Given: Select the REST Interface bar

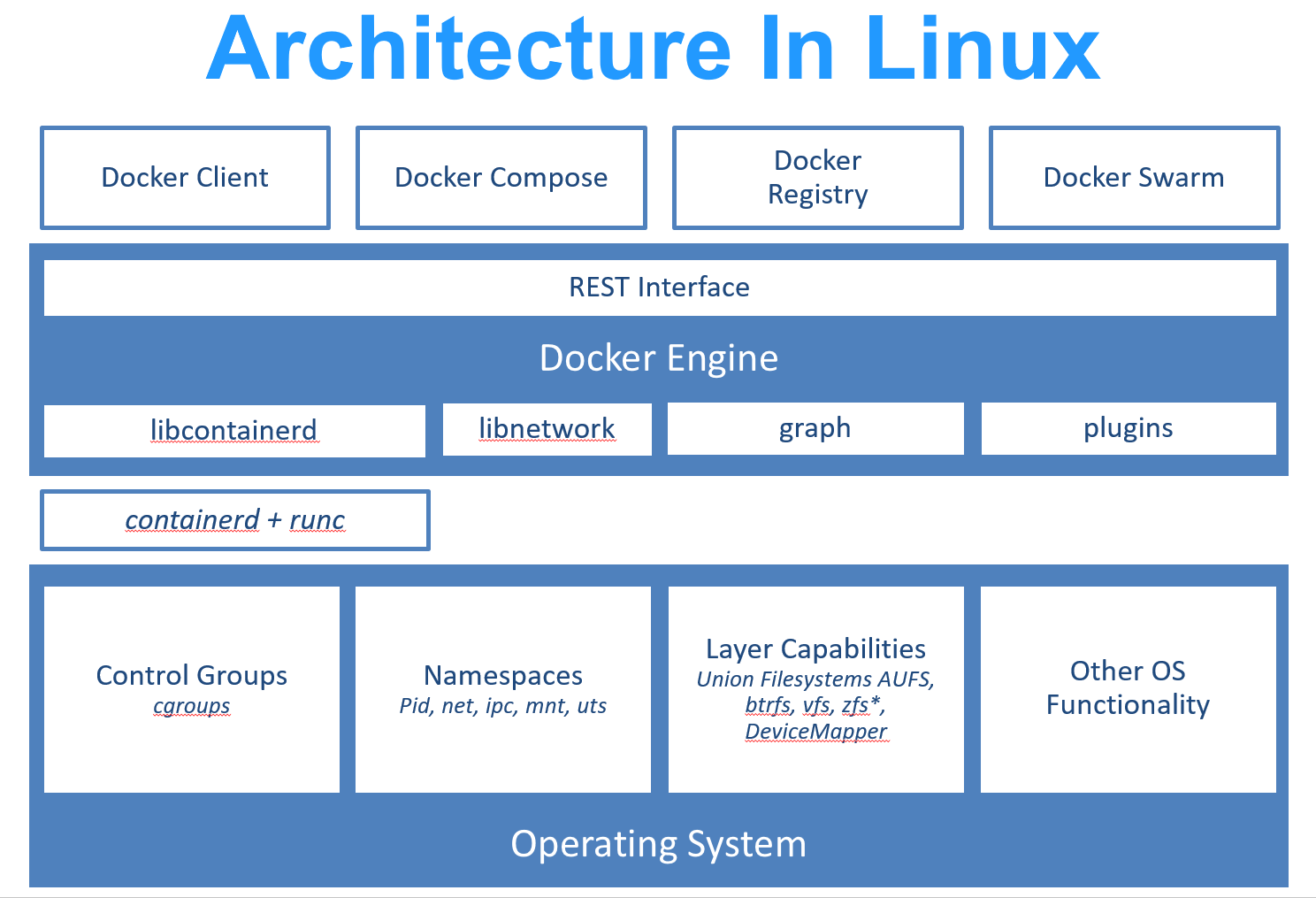Looking at the screenshot, I should click(x=658, y=287).
